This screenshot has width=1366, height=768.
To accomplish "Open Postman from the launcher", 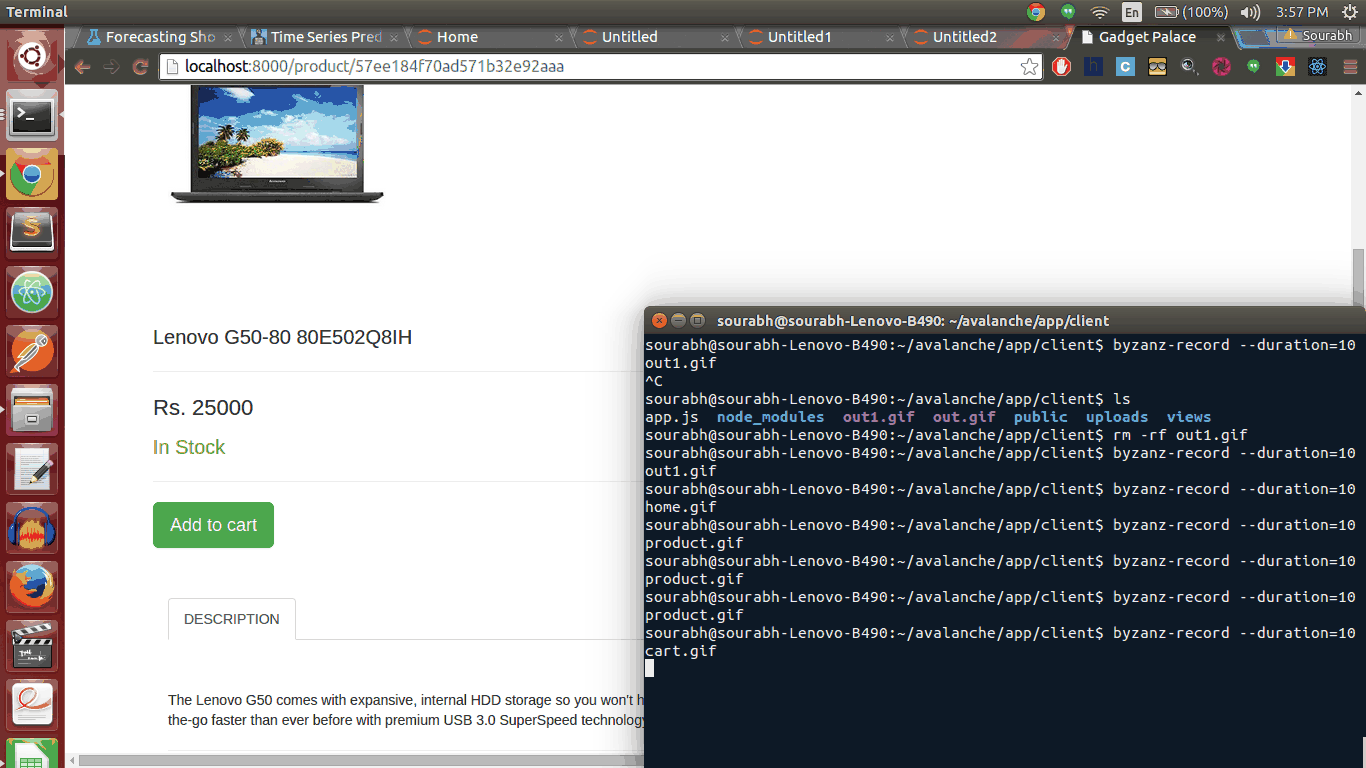I will coord(33,352).
